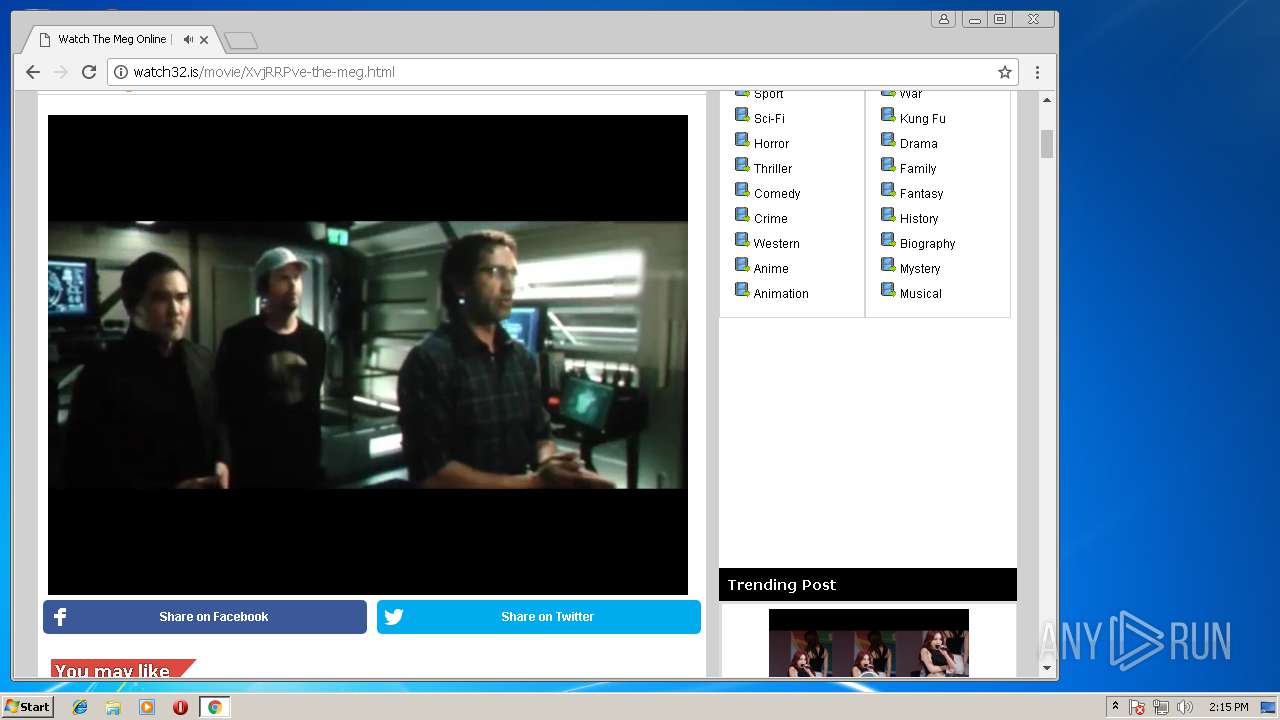The image size is (1280, 720).
Task: Click the system tray volume icon
Action: pos(1185,707)
